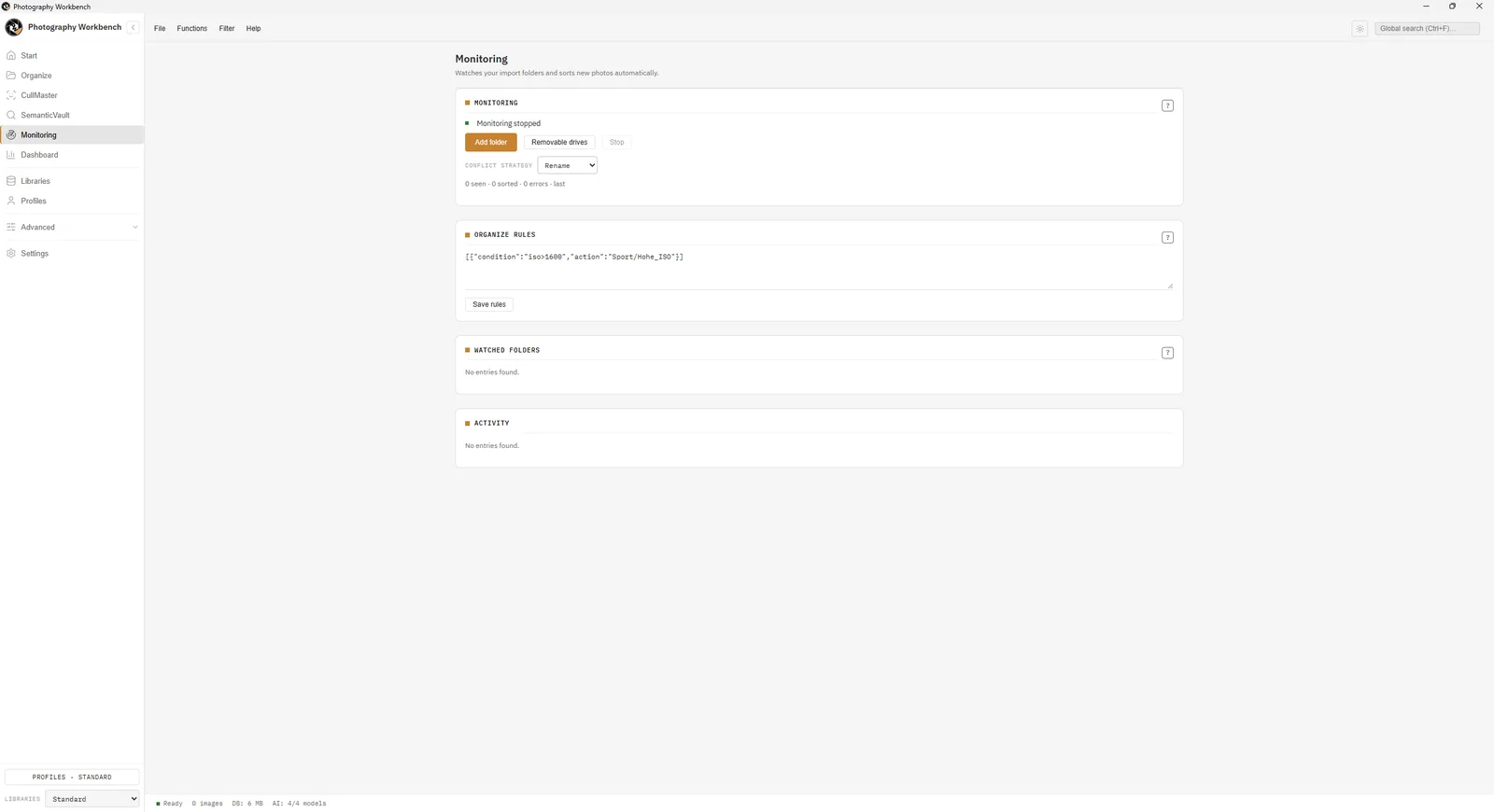Viewport: 1494px width, 812px height.
Task: Open the Functions menu
Action: point(192,29)
